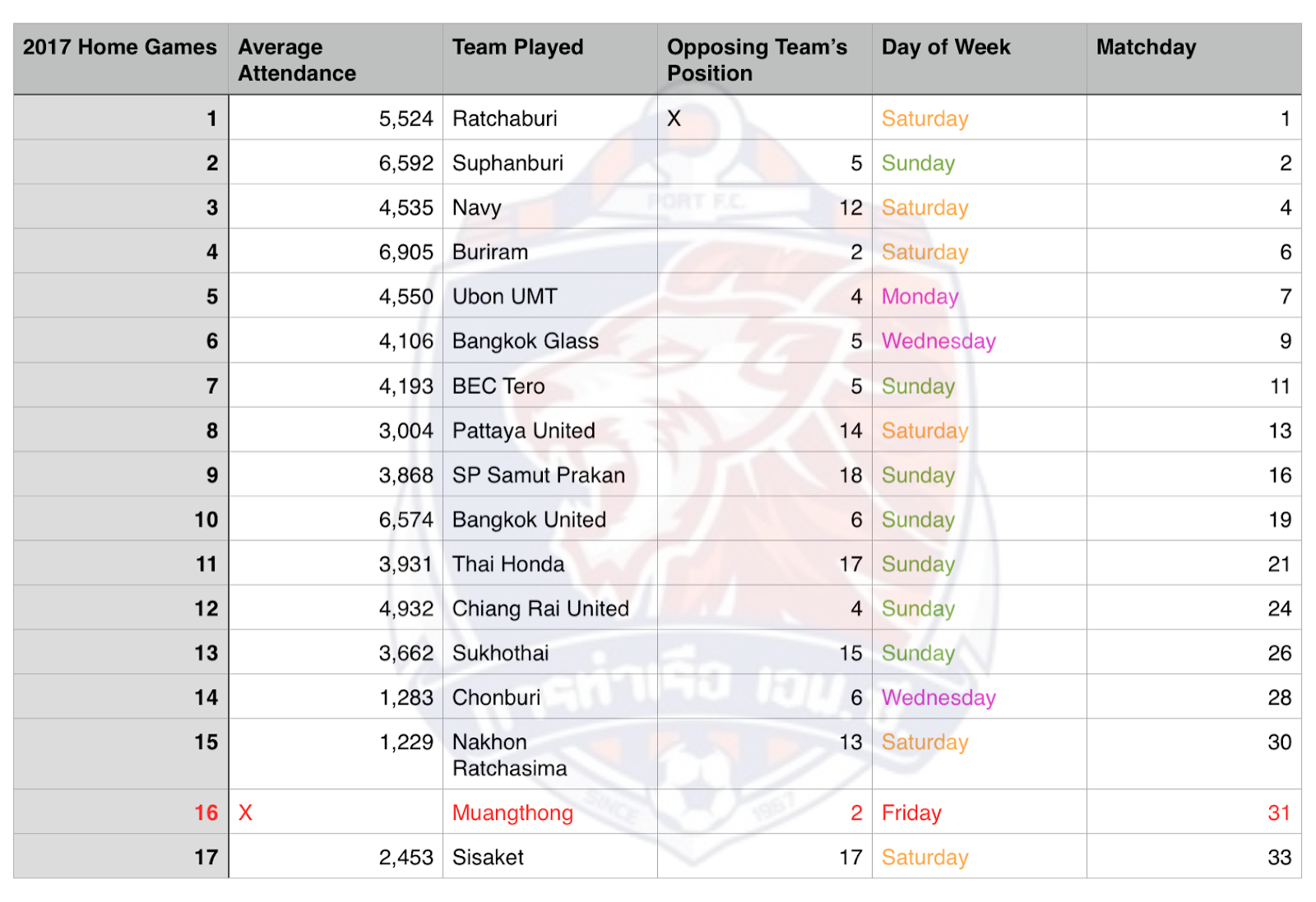
Task: Click the Day of Week header
Action: click(980, 59)
